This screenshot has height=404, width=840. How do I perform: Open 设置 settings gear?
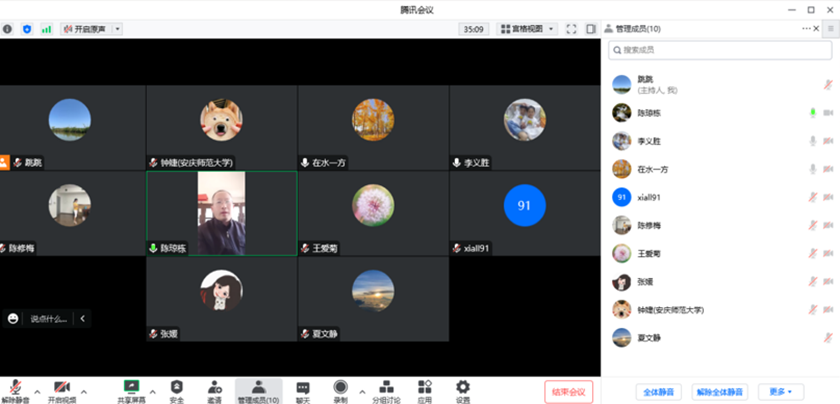click(463, 389)
